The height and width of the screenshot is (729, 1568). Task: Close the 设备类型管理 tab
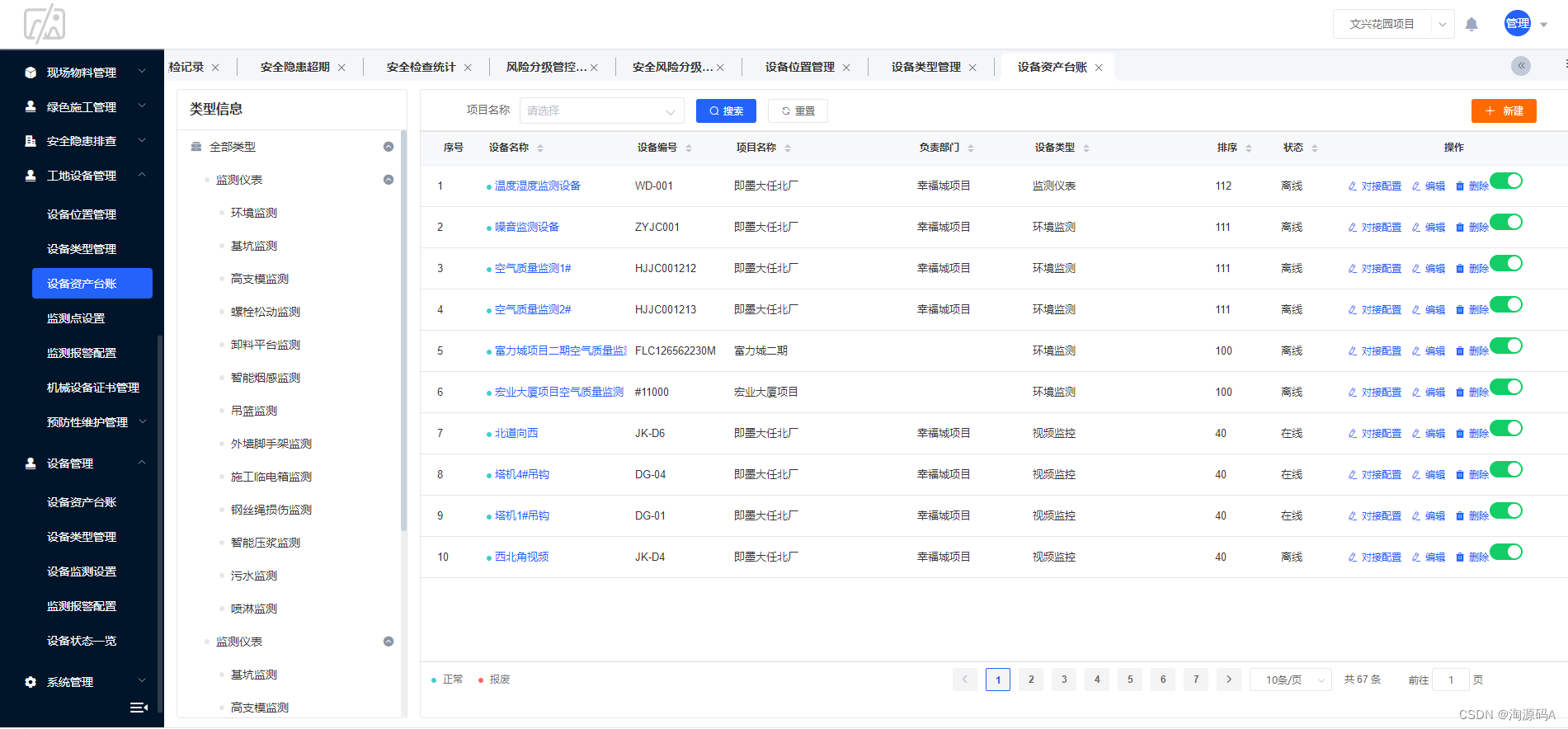coord(972,68)
